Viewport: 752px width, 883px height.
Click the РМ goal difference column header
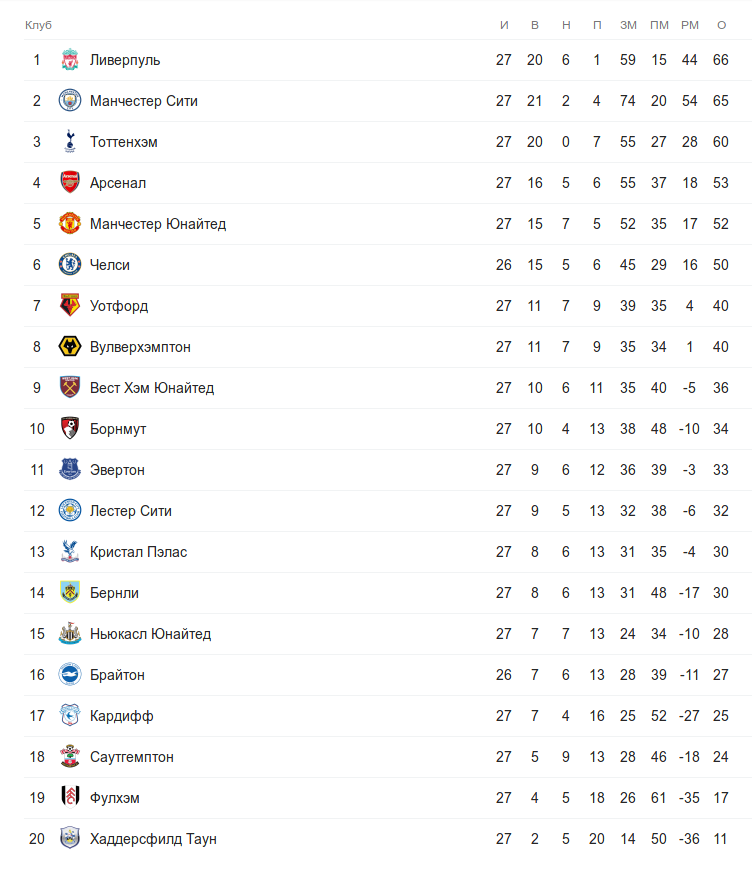point(689,24)
